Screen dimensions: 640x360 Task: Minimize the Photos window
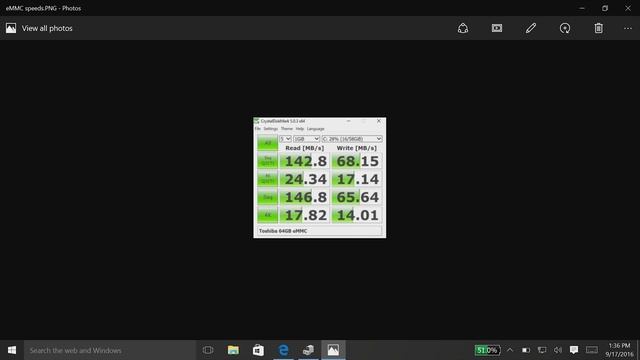pos(582,8)
